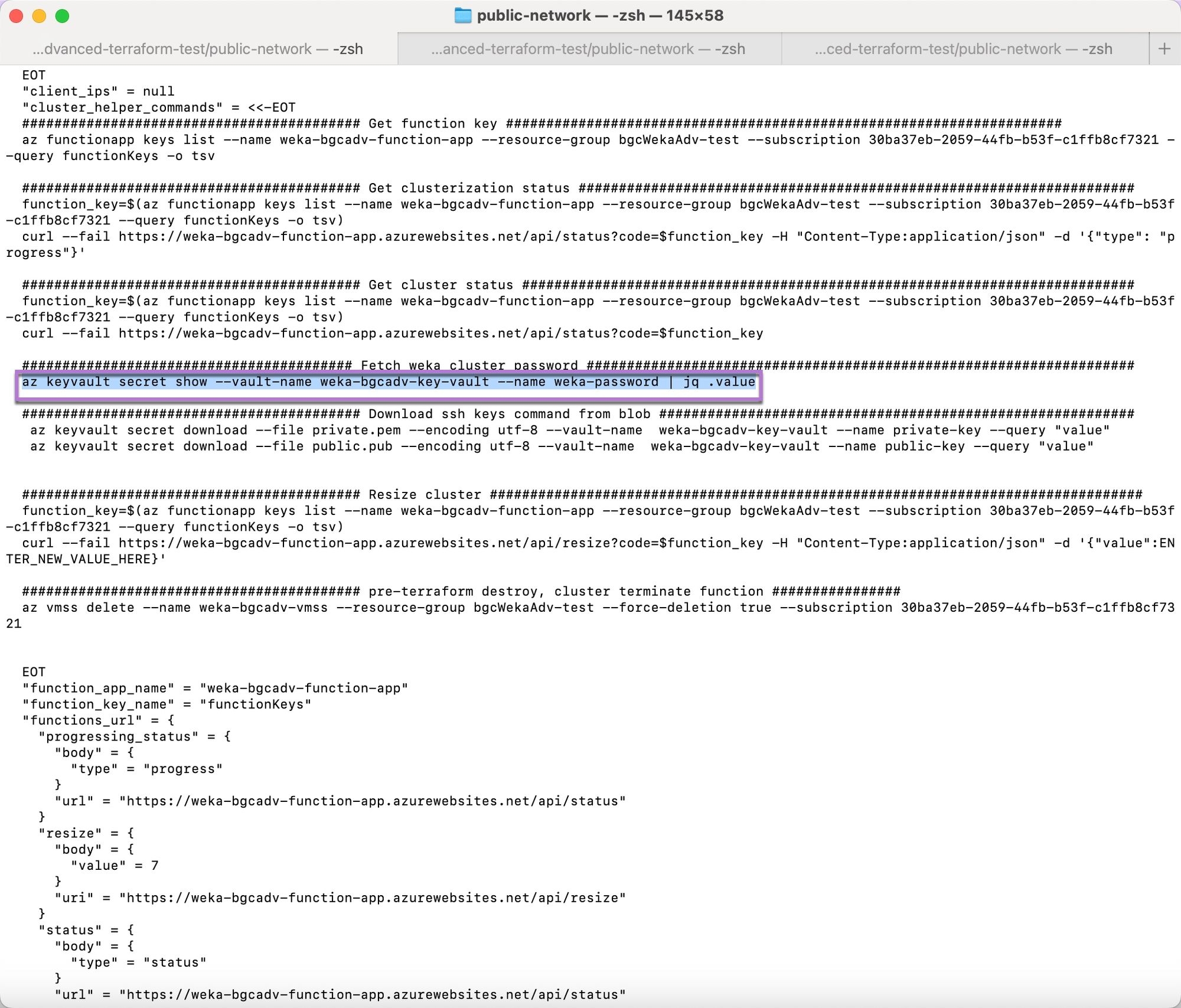Click the green fullscreen window button
Image resolution: width=1181 pixels, height=1008 pixels.
62,16
